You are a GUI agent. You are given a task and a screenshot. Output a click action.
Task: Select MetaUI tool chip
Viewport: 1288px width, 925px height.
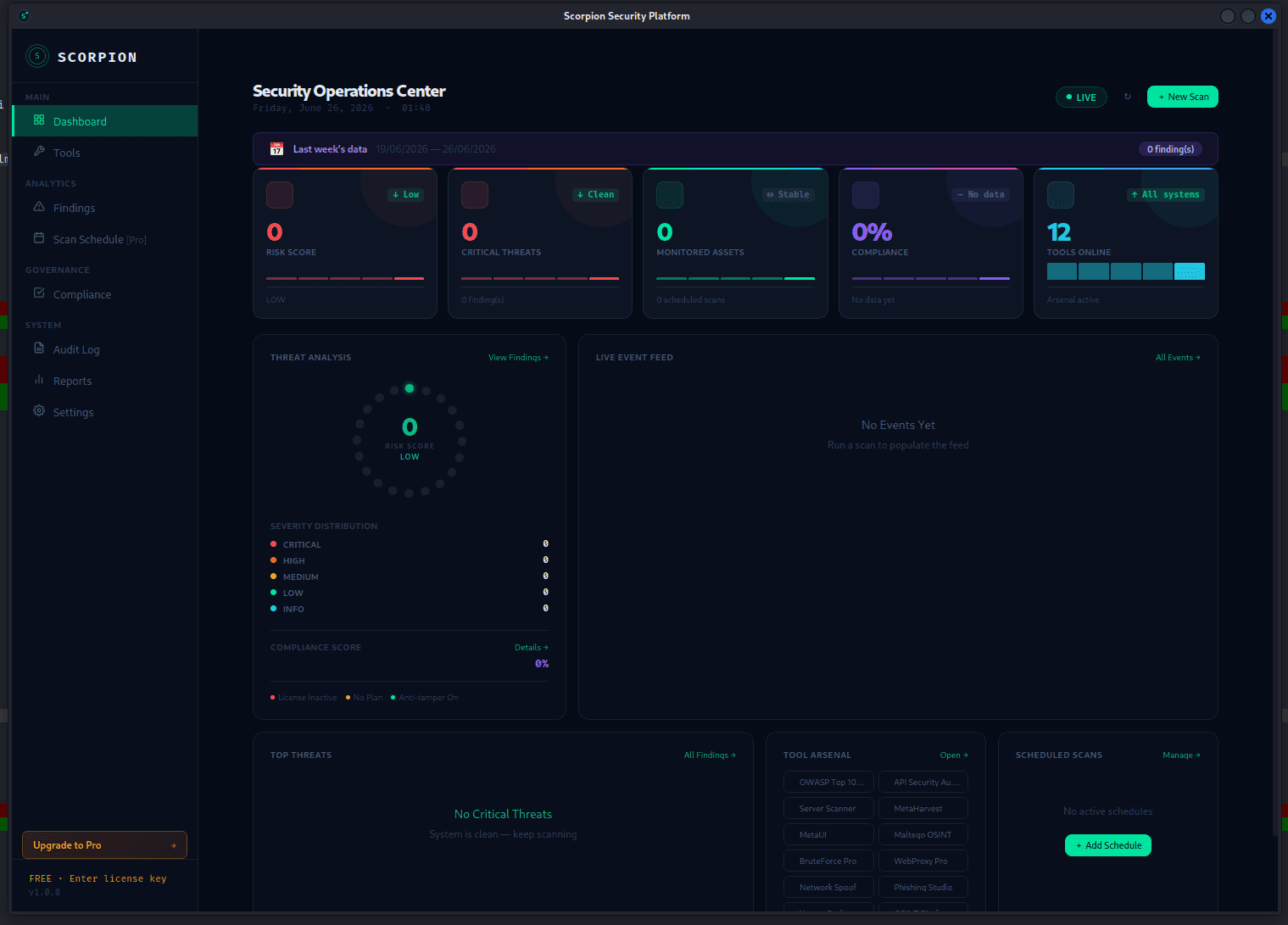tap(828, 834)
